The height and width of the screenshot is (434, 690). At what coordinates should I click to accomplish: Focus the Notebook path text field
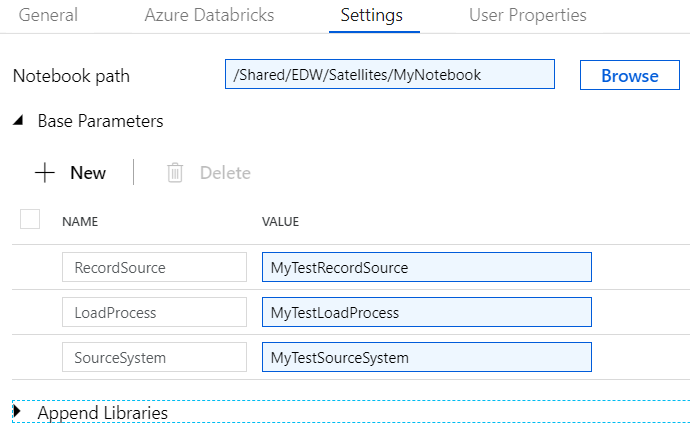pos(390,75)
